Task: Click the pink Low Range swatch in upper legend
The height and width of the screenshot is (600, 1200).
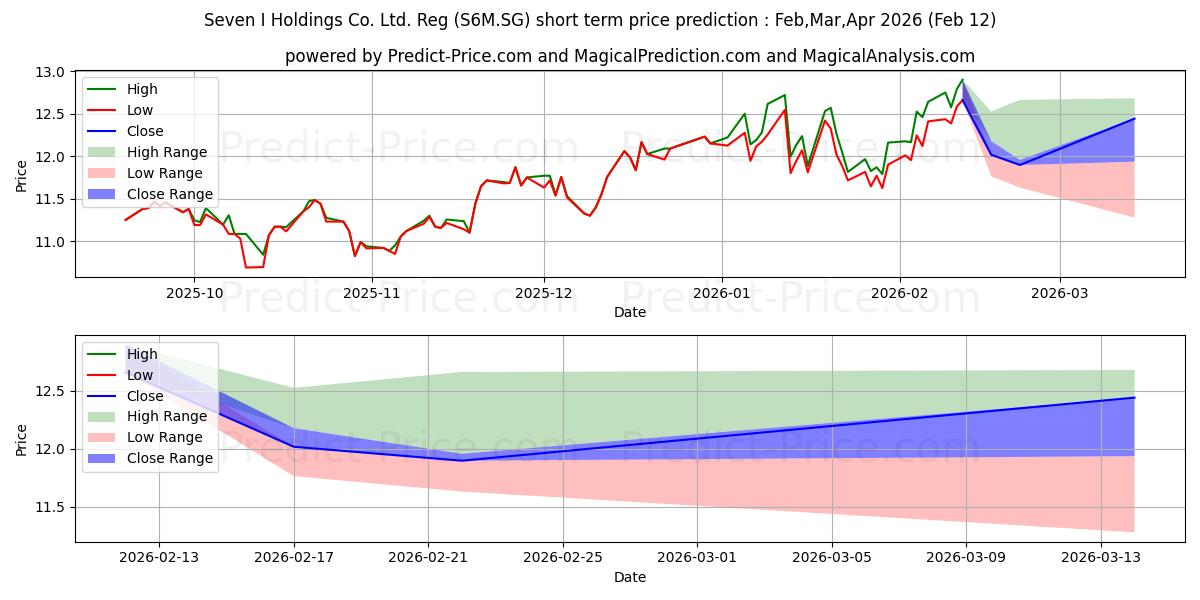Action: click(104, 173)
